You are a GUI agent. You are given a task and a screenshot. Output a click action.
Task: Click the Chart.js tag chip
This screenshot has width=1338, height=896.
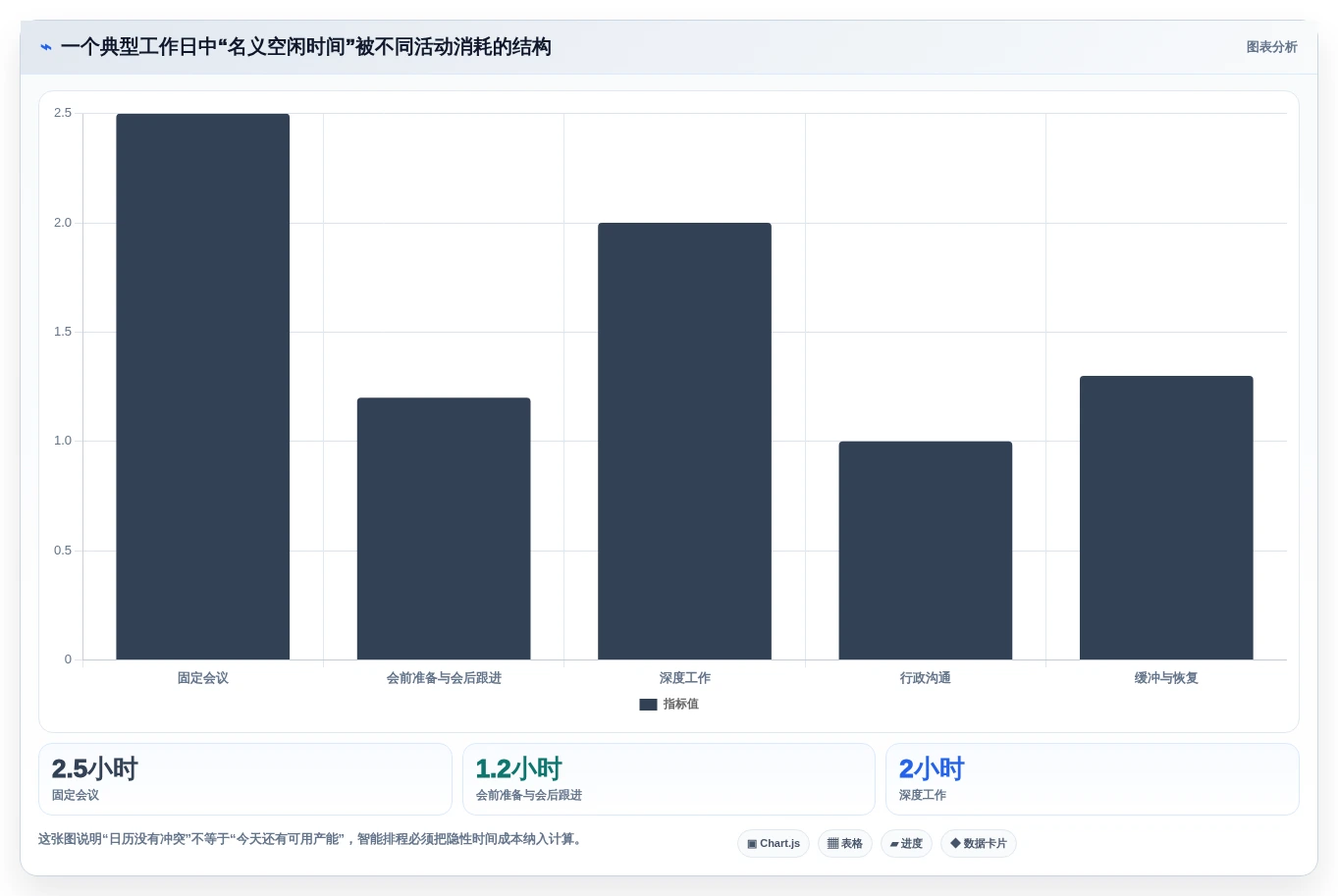coord(774,844)
